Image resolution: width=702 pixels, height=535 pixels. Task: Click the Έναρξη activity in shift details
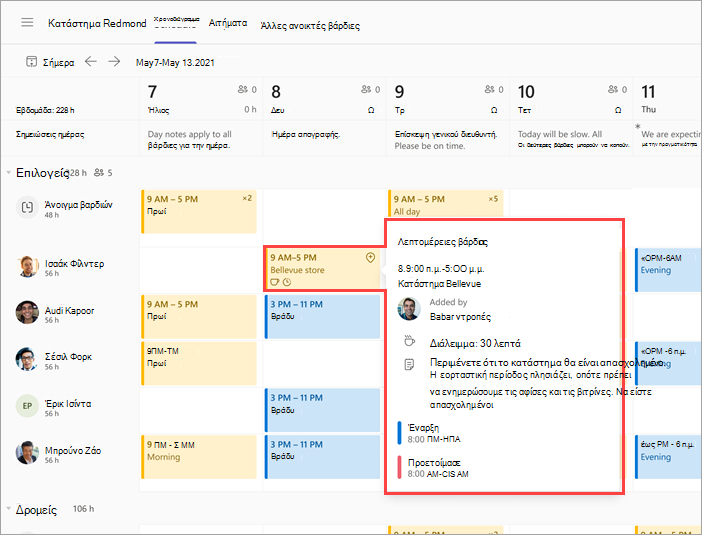(428, 433)
